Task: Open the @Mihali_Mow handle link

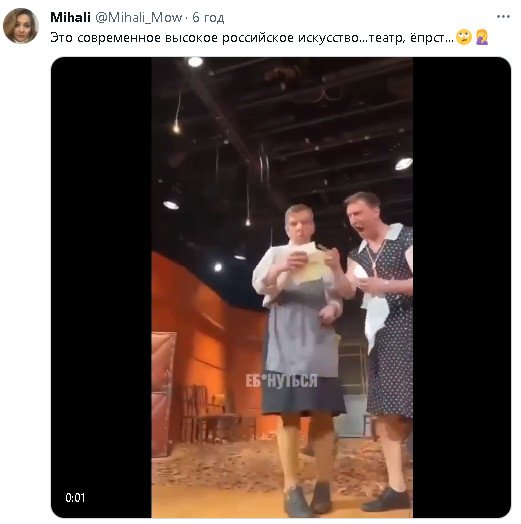Action: pos(138,17)
